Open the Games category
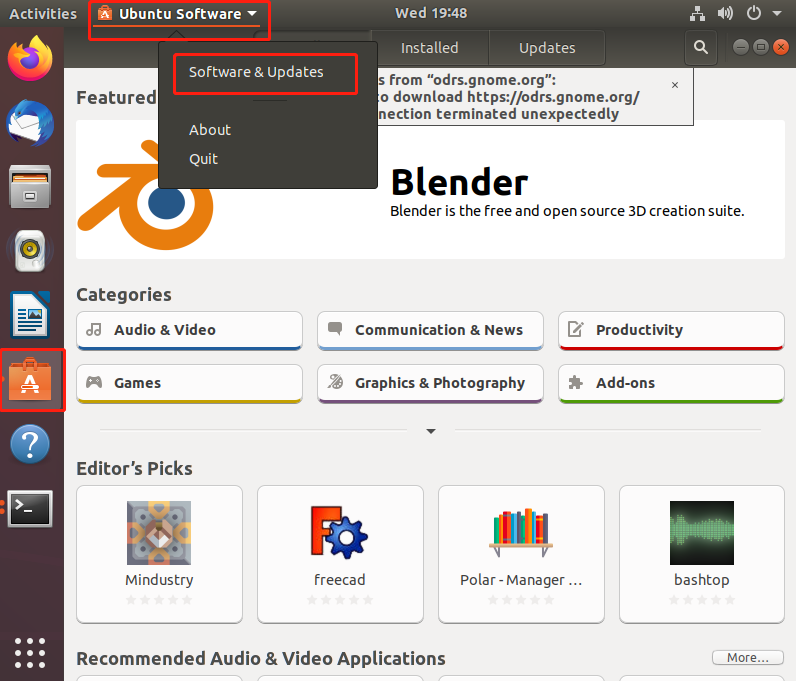This screenshot has height=681, width=796. point(189,383)
